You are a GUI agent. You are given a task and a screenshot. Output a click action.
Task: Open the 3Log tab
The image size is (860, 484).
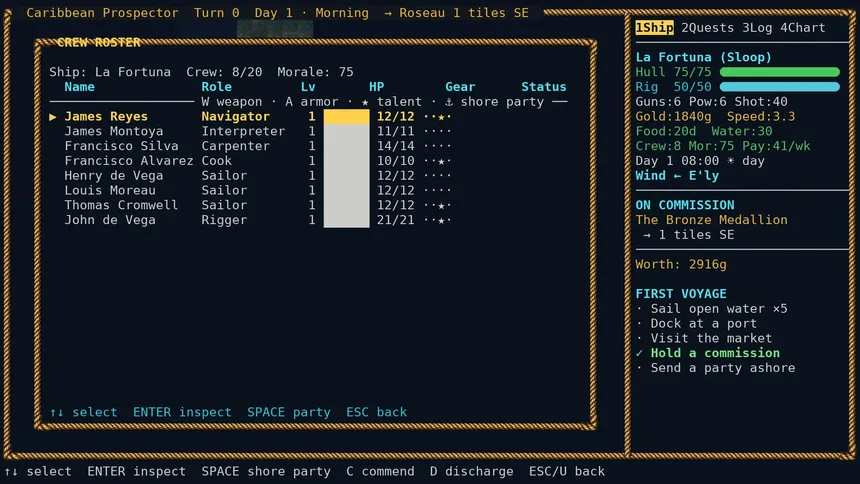[757, 27]
